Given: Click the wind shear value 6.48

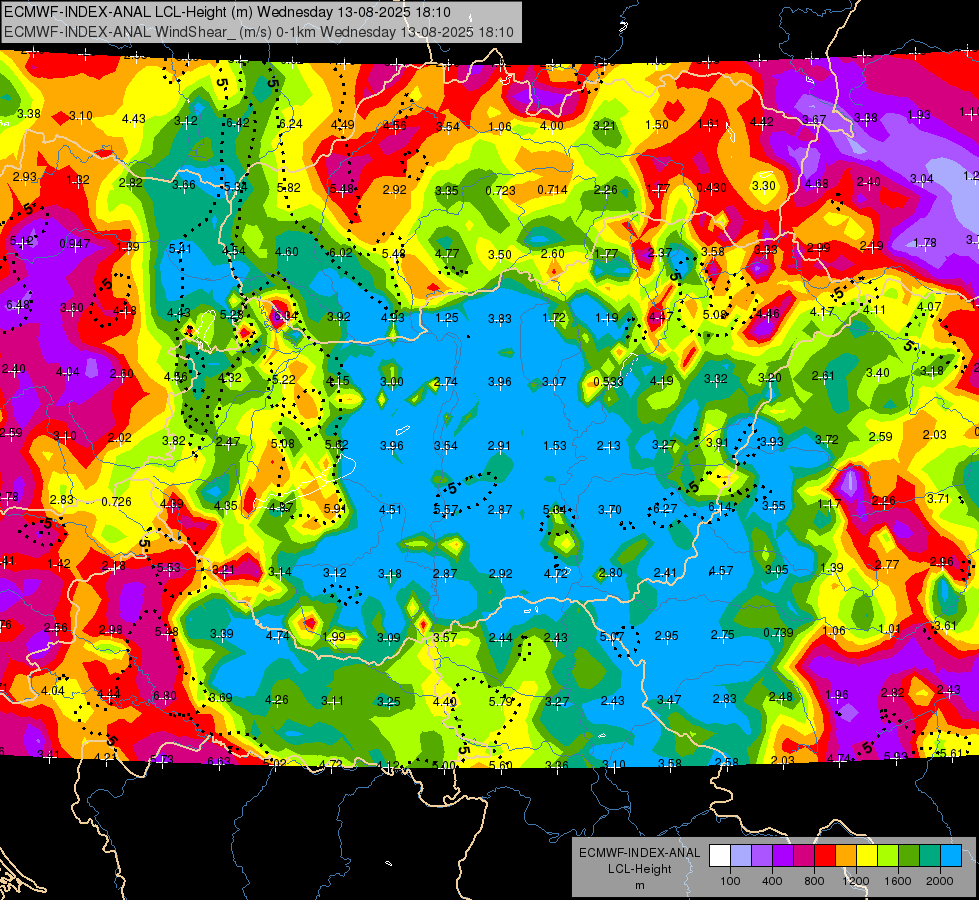Looking at the screenshot, I should click(17, 305).
